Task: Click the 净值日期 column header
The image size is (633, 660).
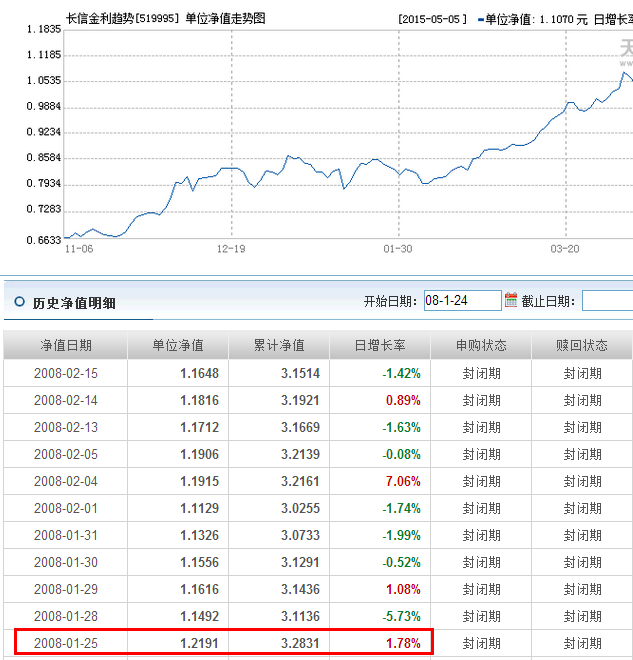Action: pos(66,345)
